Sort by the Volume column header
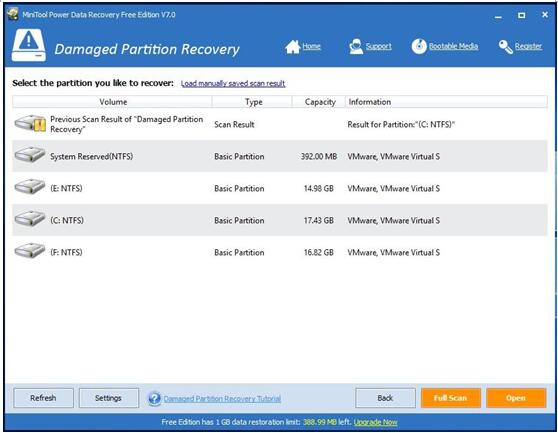The height and width of the screenshot is (433, 558). [x=112, y=102]
